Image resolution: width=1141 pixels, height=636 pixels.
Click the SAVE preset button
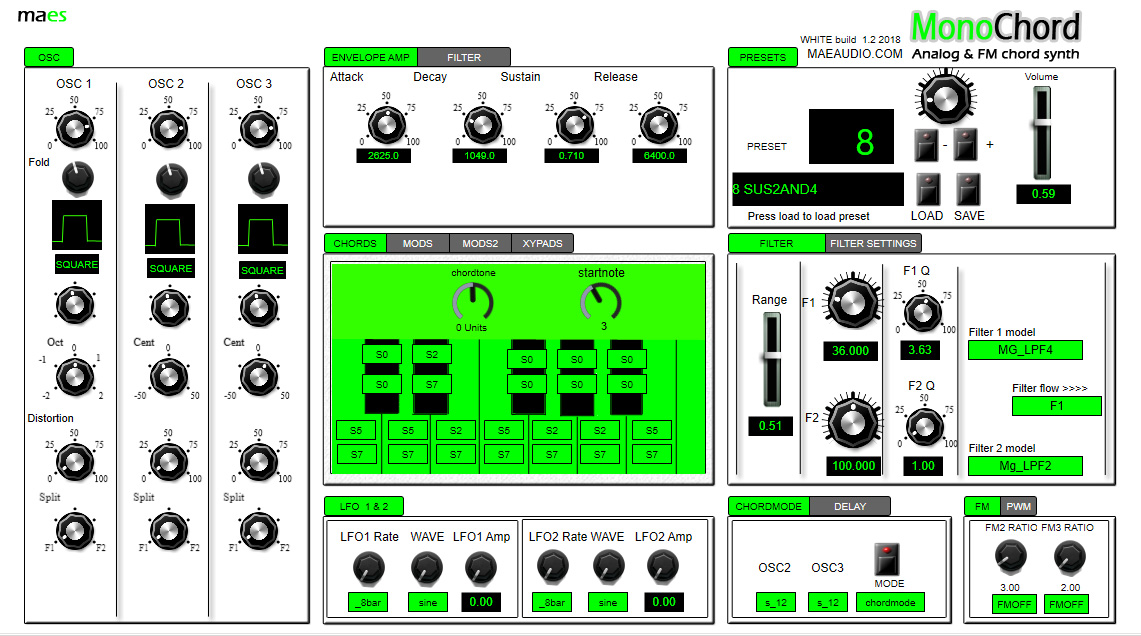tap(968, 190)
